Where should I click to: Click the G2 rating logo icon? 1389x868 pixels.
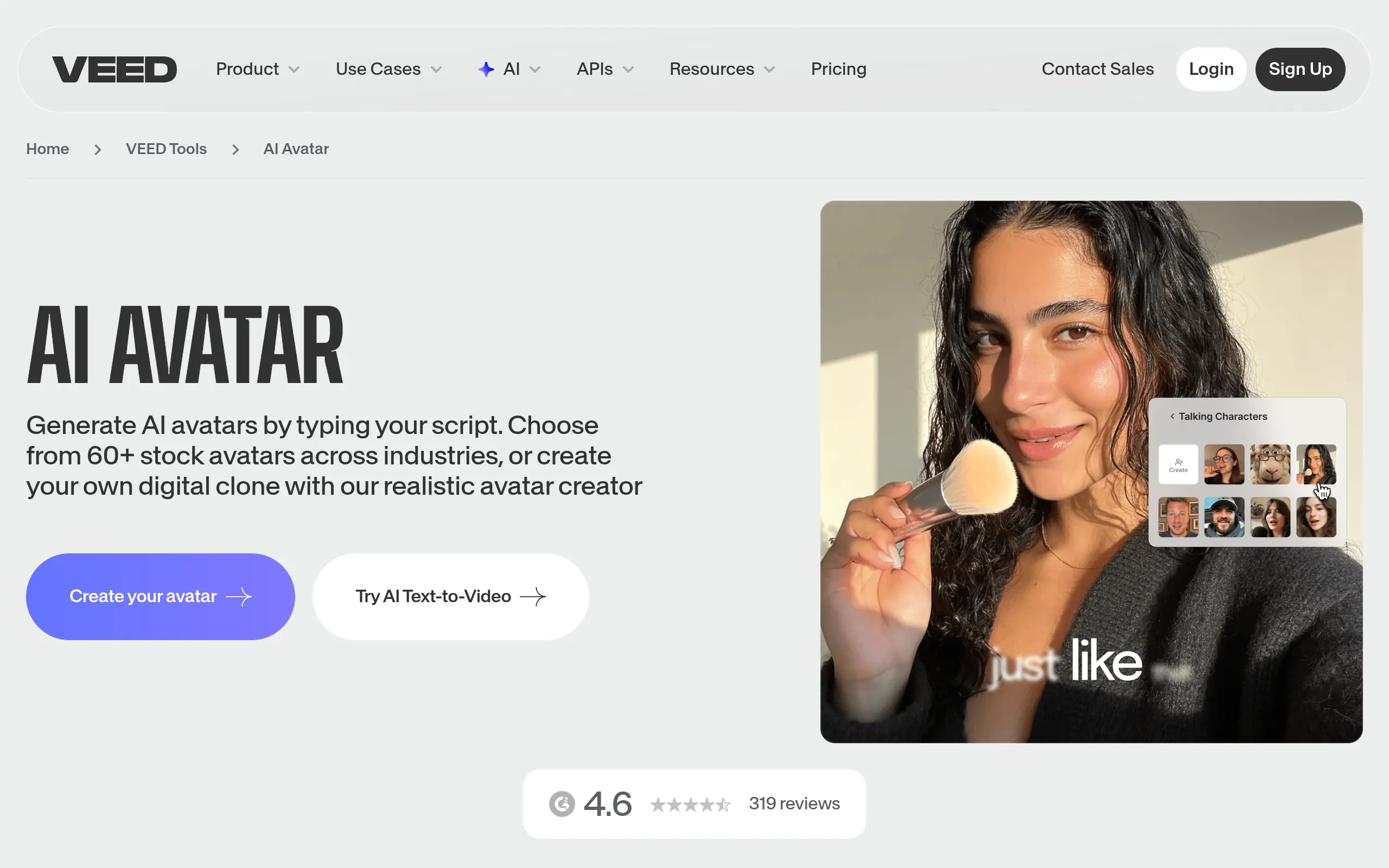[x=562, y=803]
